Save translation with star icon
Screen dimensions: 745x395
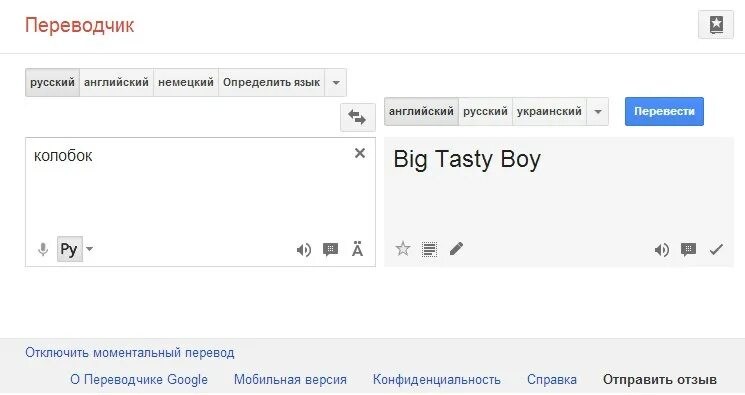coord(402,249)
